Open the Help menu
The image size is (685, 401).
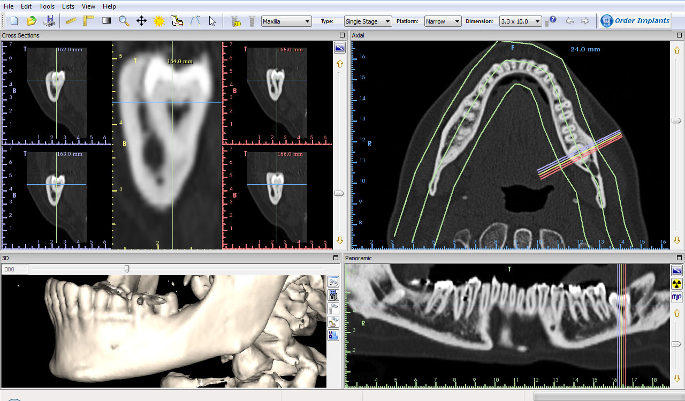pyautogui.click(x=109, y=7)
